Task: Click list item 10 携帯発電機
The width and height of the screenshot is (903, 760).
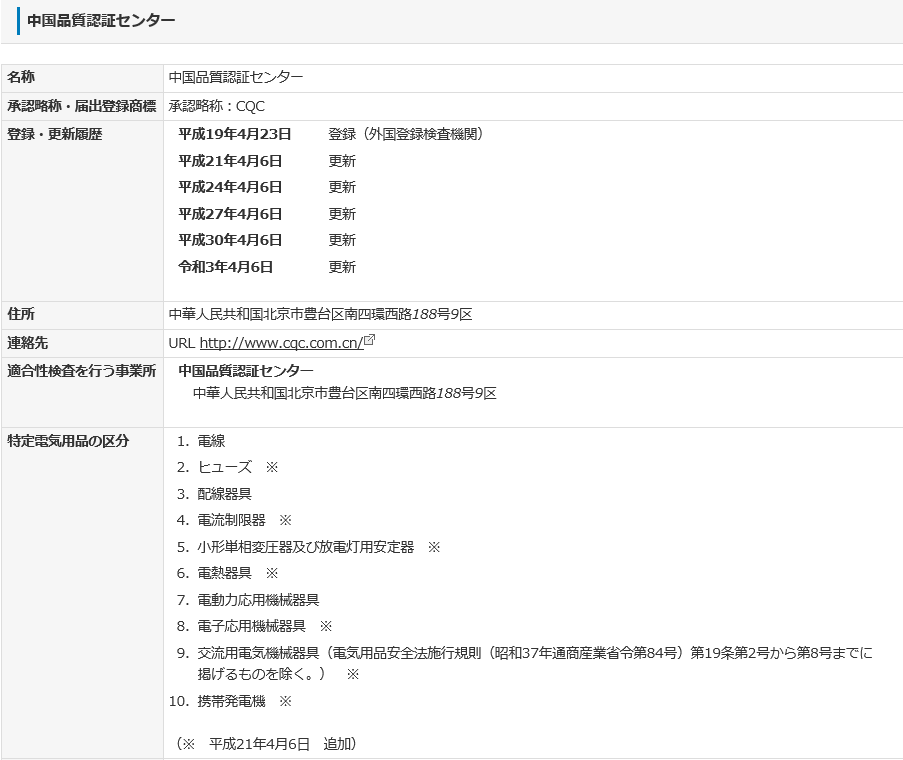Action: coord(231,702)
